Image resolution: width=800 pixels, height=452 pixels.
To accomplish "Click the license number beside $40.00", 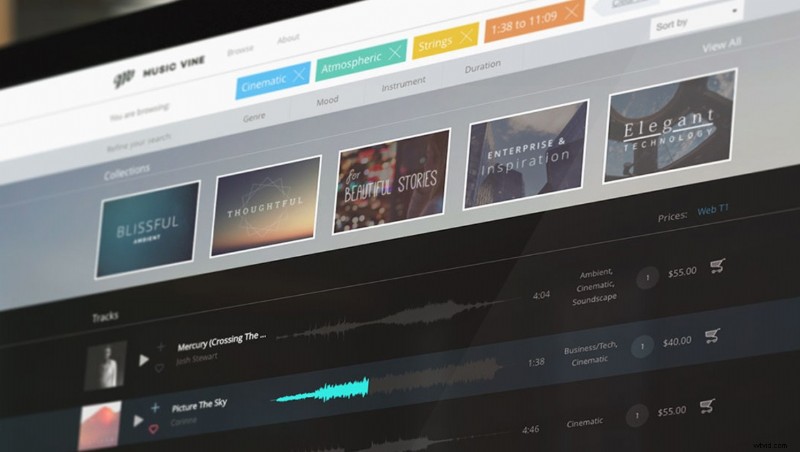I will coord(642,346).
